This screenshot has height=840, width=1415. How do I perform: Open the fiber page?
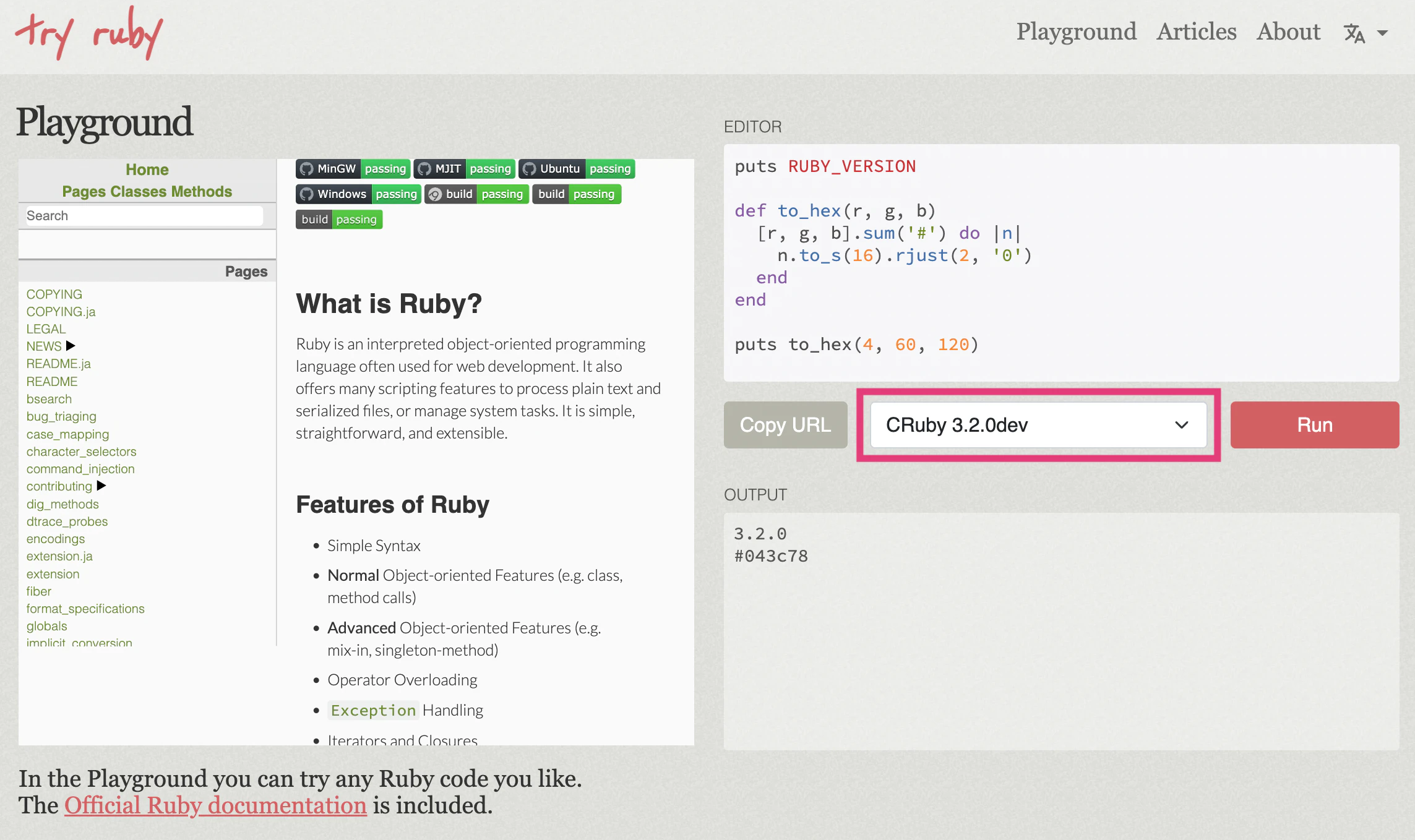[x=38, y=591]
